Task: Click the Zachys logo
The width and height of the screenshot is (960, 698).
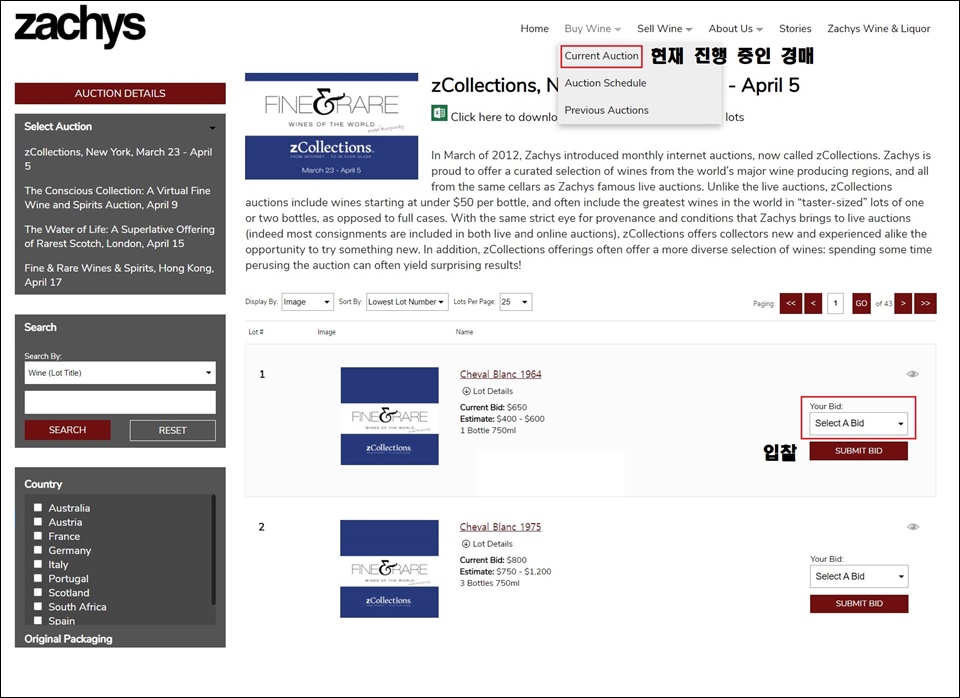Action: (x=80, y=28)
